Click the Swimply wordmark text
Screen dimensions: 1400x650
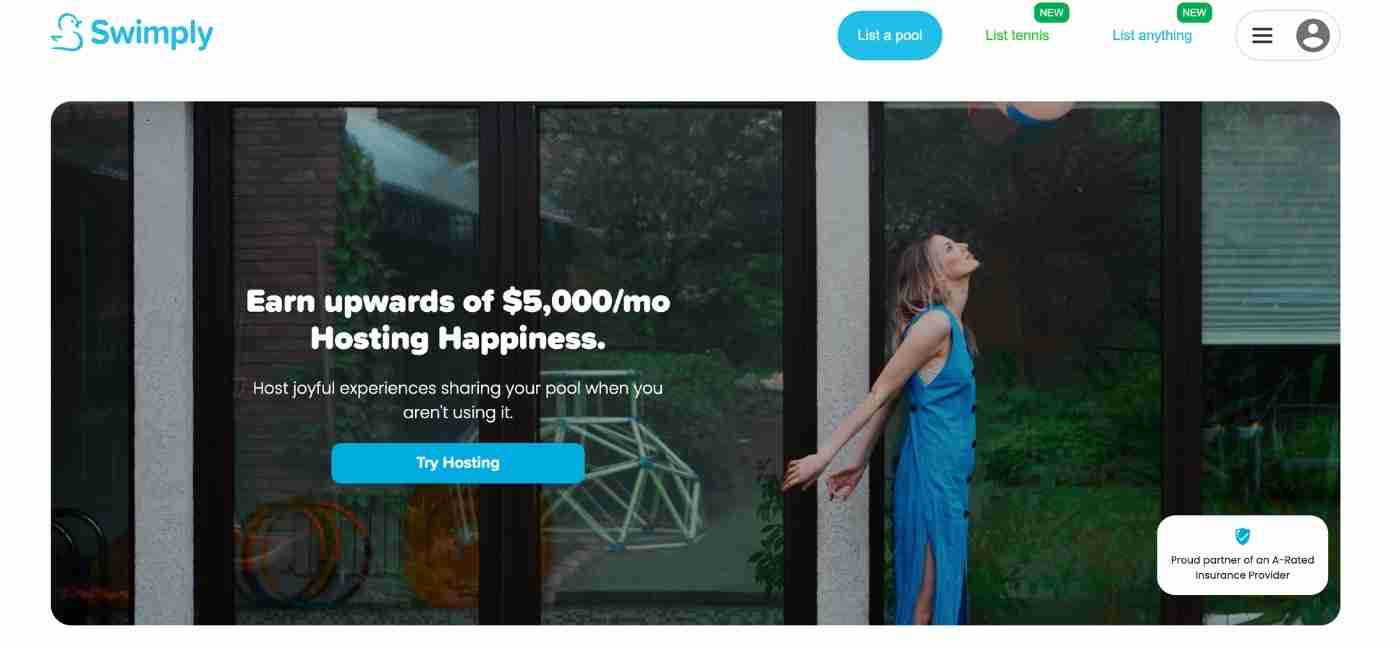coord(152,33)
